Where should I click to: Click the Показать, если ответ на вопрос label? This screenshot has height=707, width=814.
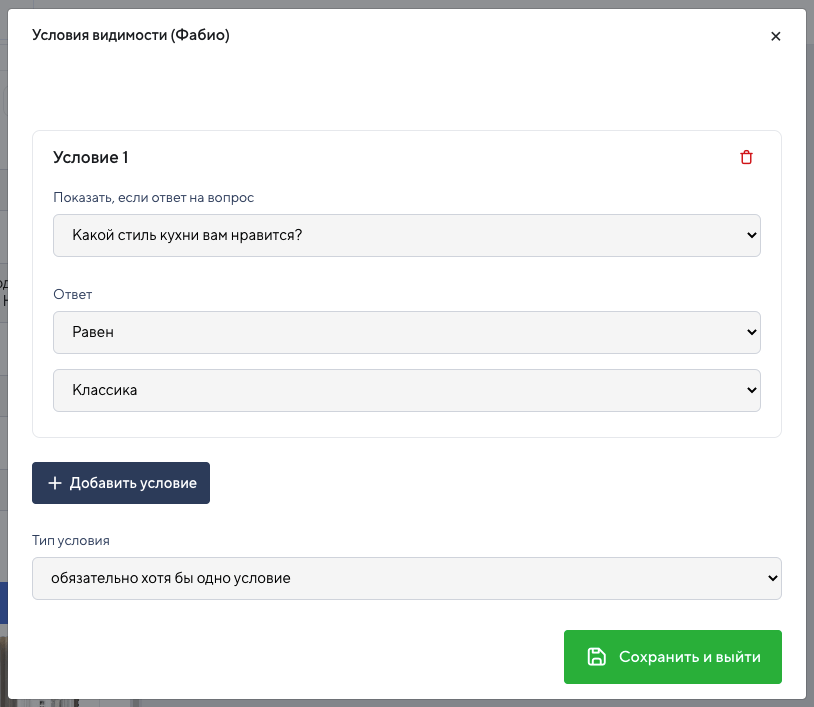pyautogui.click(x=154, y=198)
